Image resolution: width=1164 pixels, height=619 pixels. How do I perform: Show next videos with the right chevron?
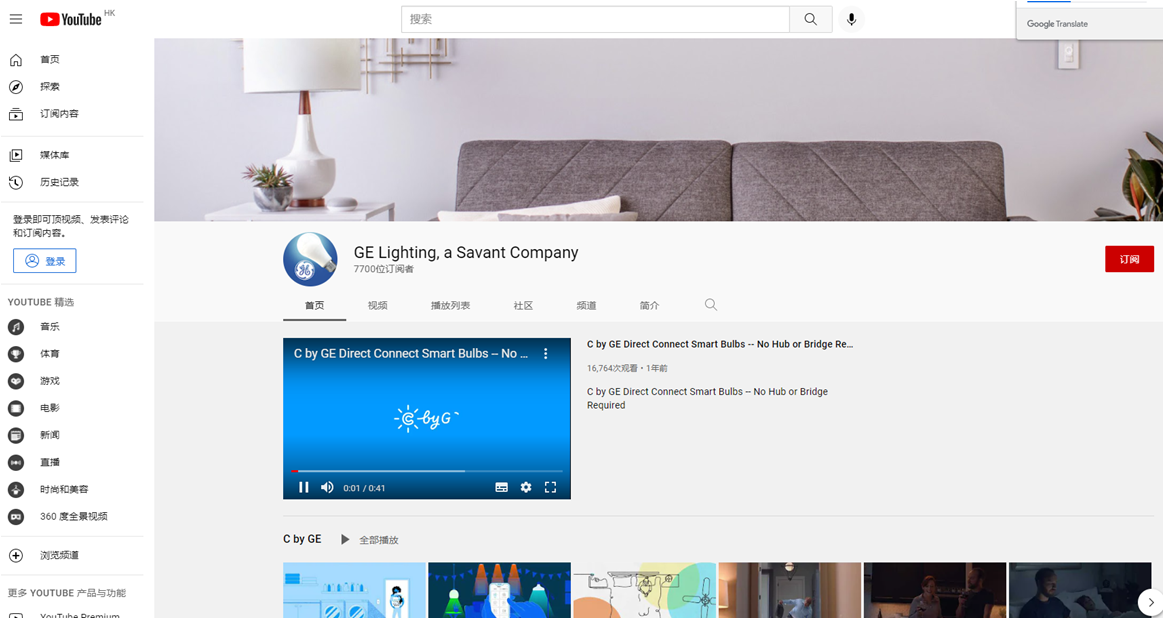point(1151,602)
